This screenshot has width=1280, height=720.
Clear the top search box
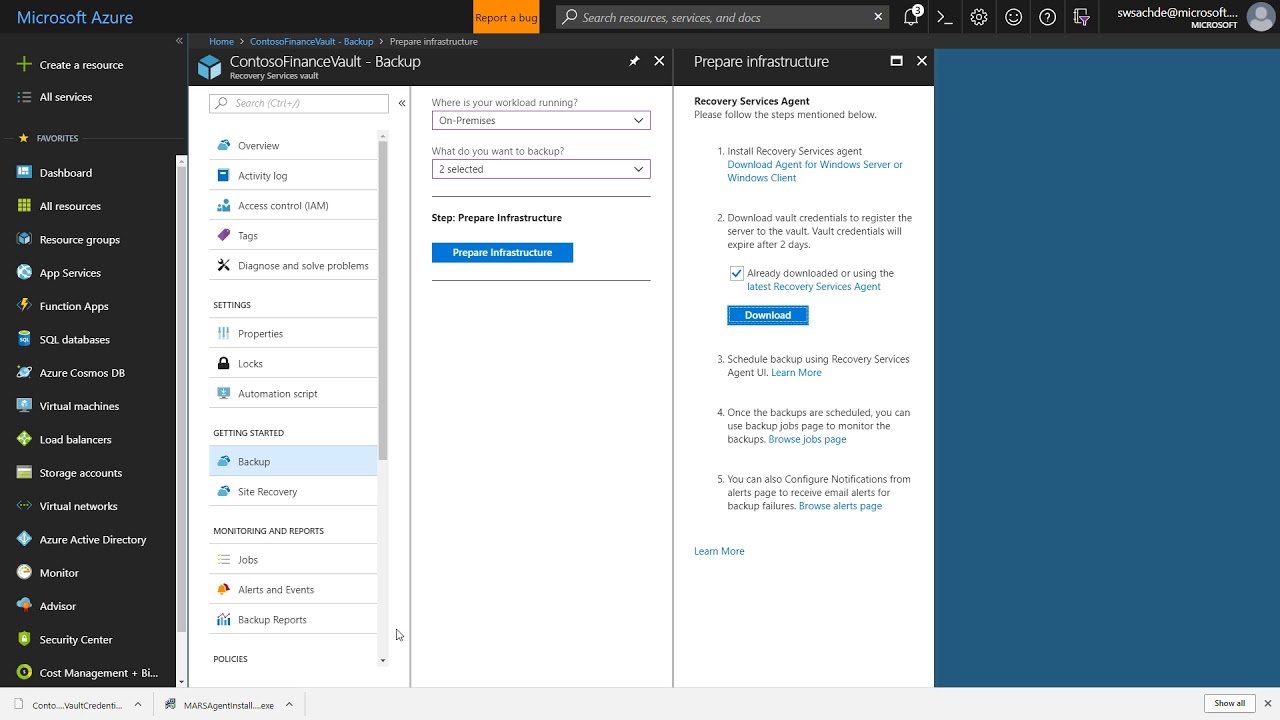pyautogui.click(x=878, y=17)
